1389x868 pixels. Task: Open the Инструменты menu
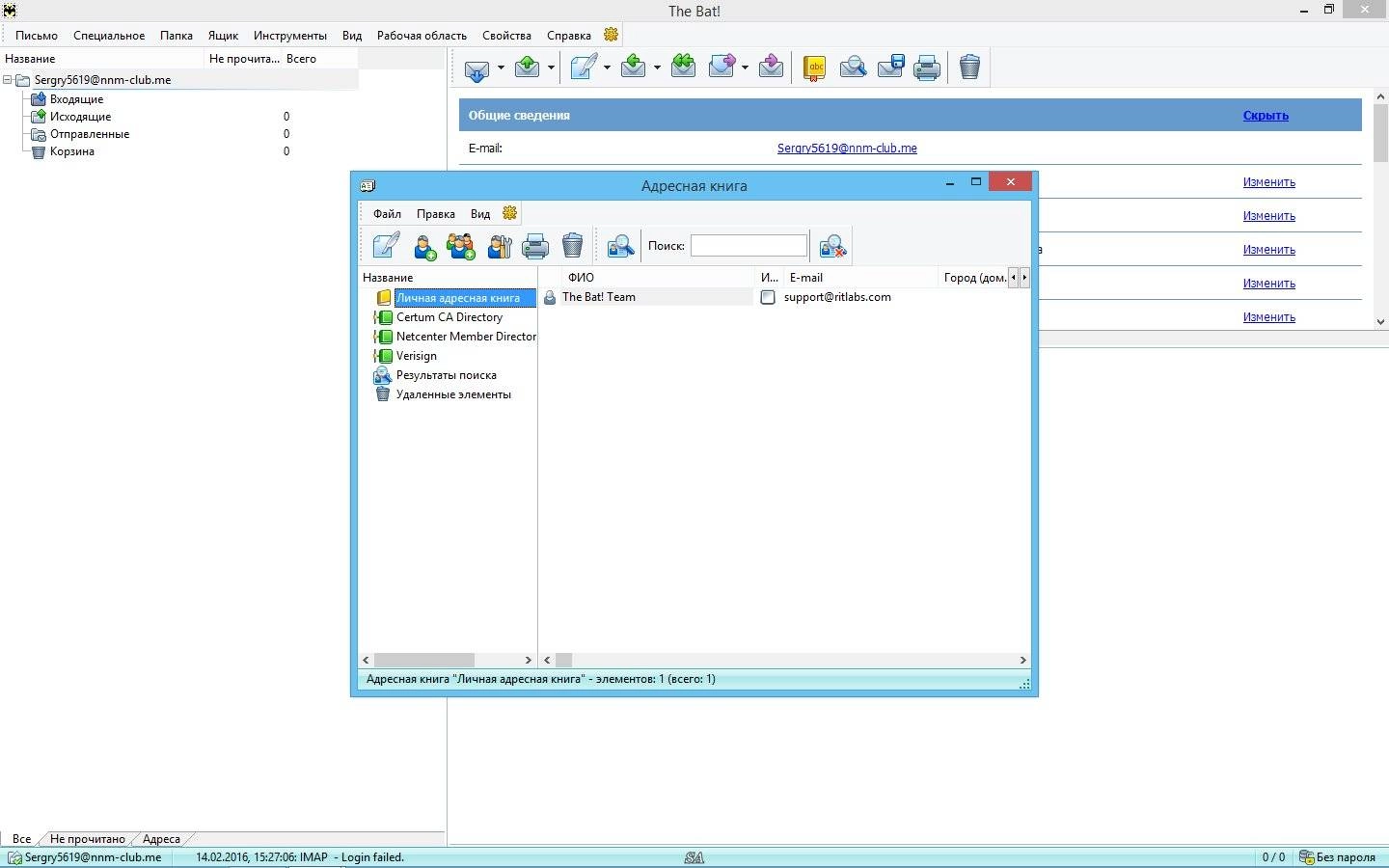click(x=290, y=36)
